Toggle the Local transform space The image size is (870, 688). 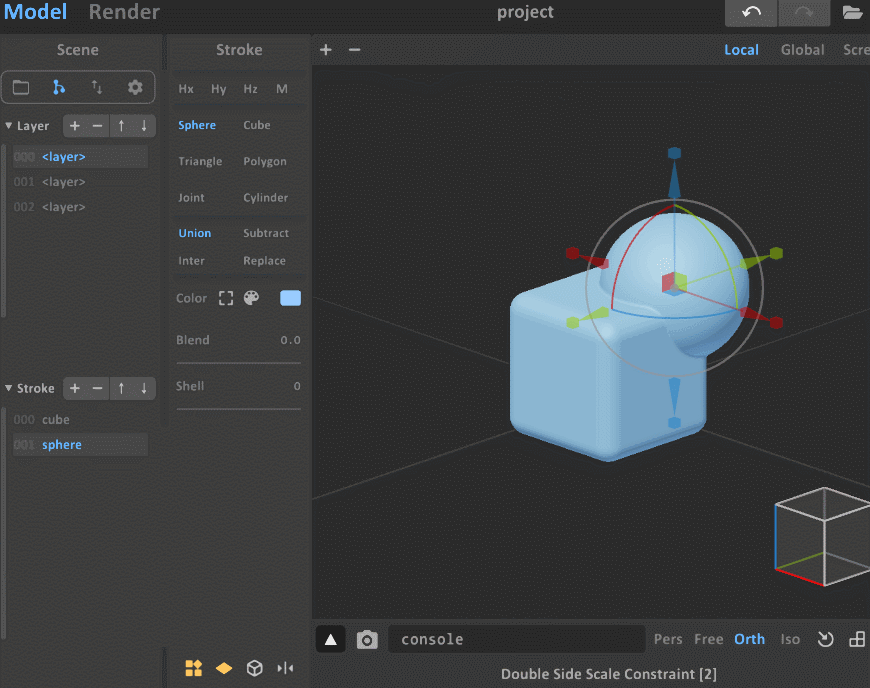741,50
